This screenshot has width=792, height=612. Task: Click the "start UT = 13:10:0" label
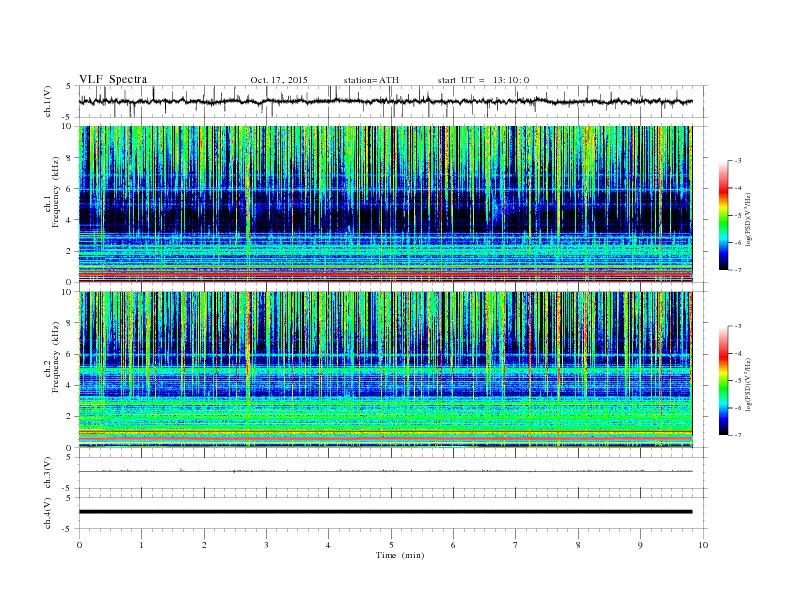point(483,80)
